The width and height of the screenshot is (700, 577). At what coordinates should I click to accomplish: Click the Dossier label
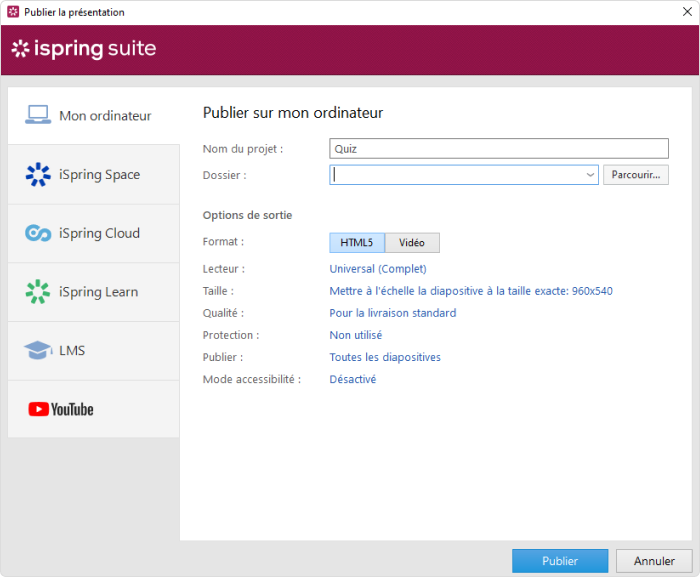coord(225,175)
